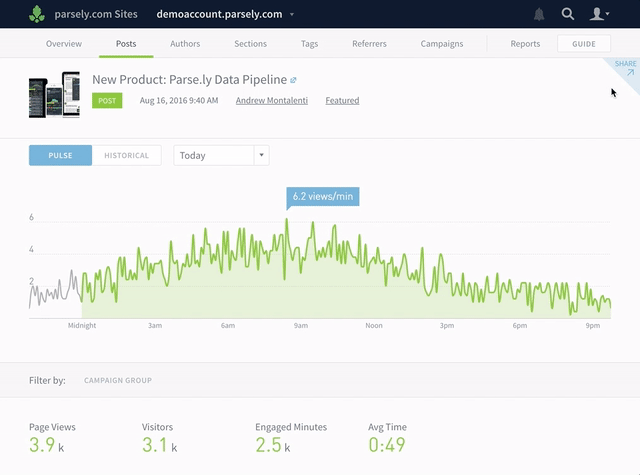Open author Andrew Montalenti link
The width and height of the screenshot is (640, 475).
click(273, 100)
